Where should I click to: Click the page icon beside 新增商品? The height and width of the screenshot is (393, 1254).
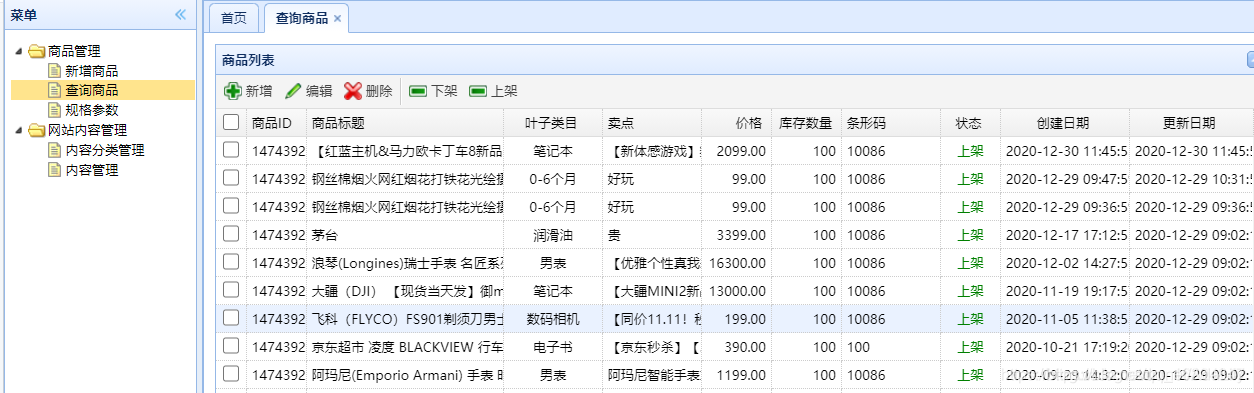55,71
